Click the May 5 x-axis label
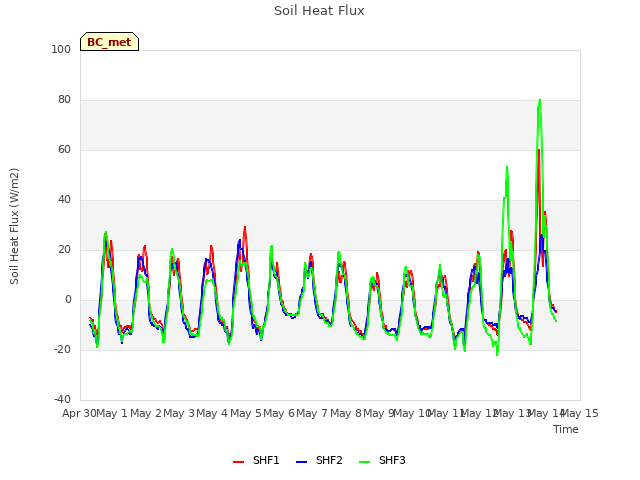Viewport: 640px width, 480px height. pyautogui.click(x=246, y=413)
